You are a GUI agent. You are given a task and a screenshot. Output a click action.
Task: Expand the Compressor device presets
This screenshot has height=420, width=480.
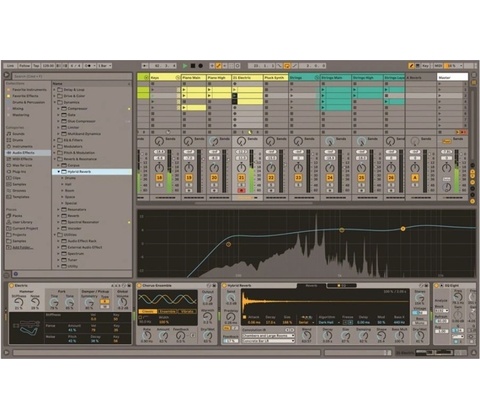(x=59, y=109)
